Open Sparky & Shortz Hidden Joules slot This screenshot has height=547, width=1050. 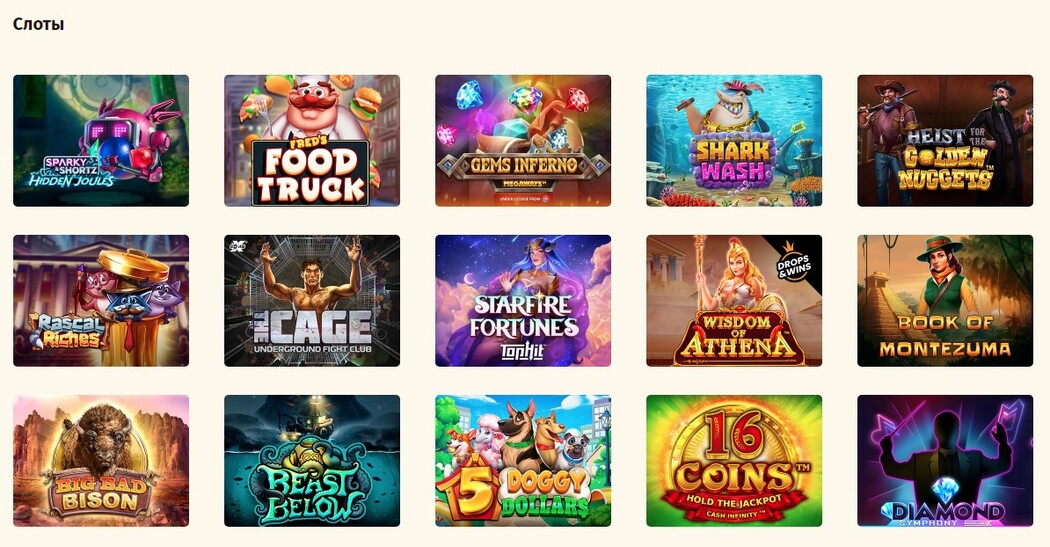click(101, 141)
